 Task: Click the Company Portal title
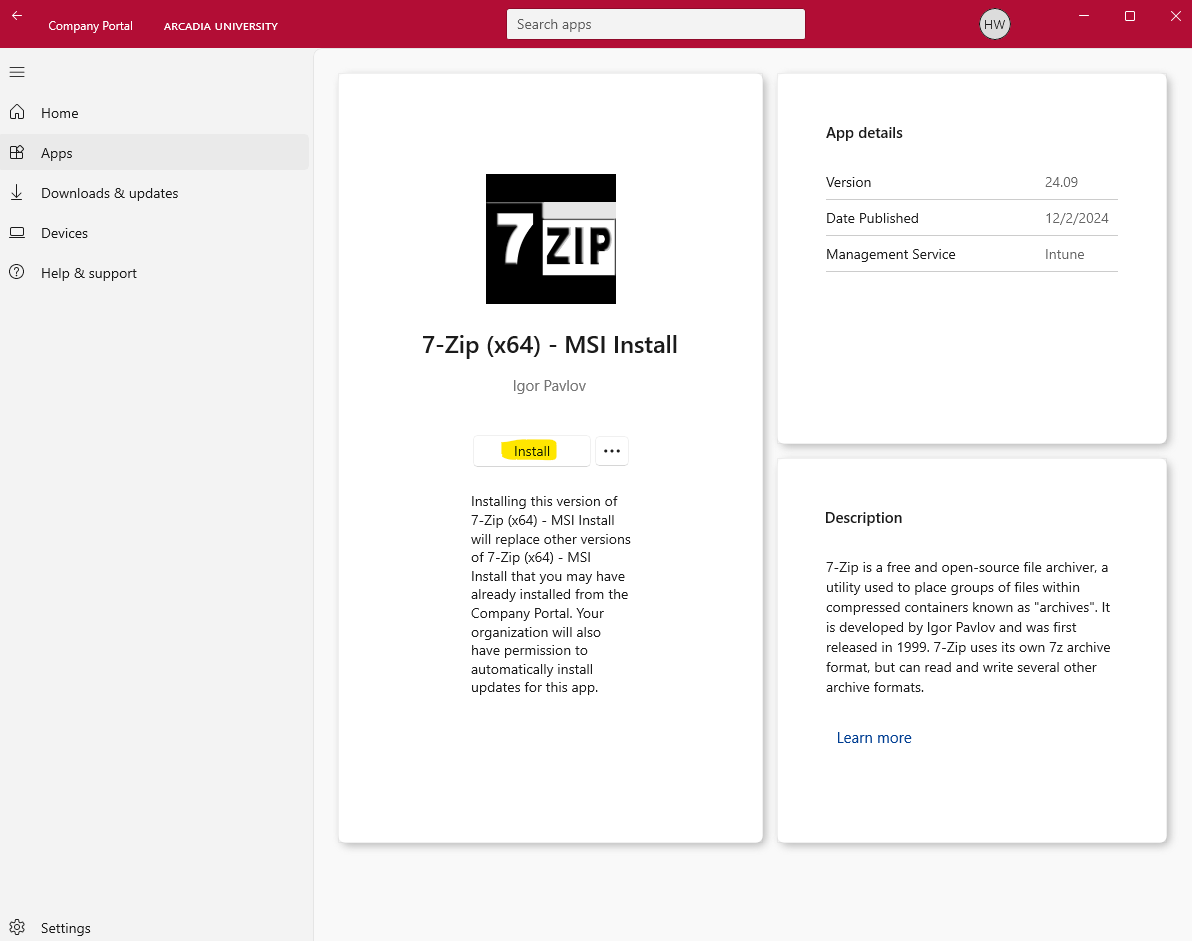[x=90, y=26]
